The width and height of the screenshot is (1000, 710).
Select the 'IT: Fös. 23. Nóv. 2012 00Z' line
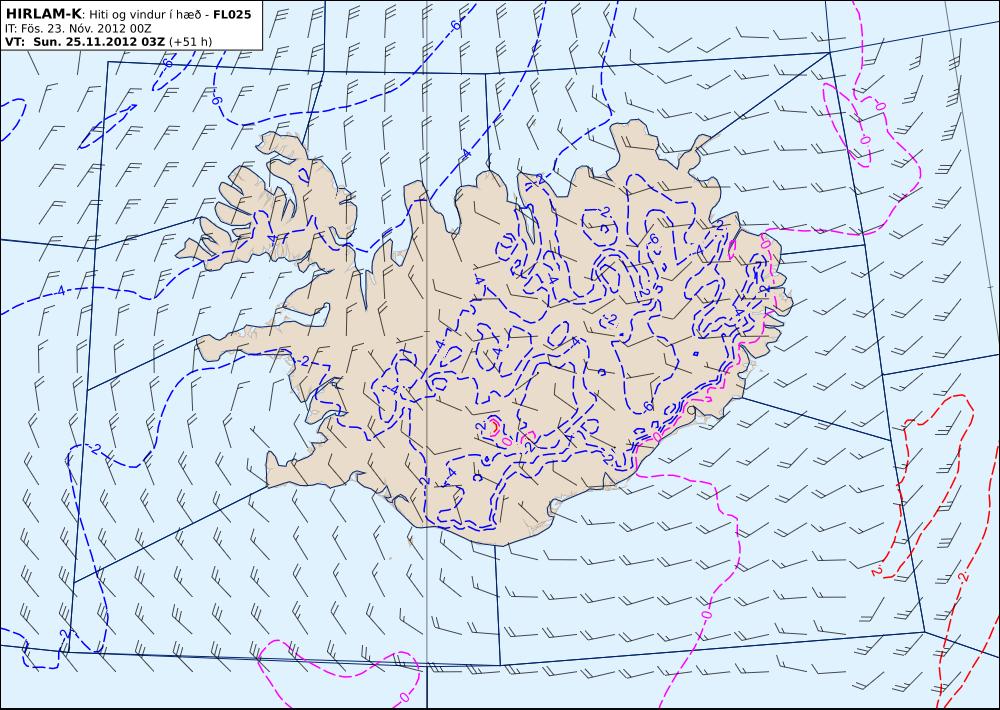[77, 29]
